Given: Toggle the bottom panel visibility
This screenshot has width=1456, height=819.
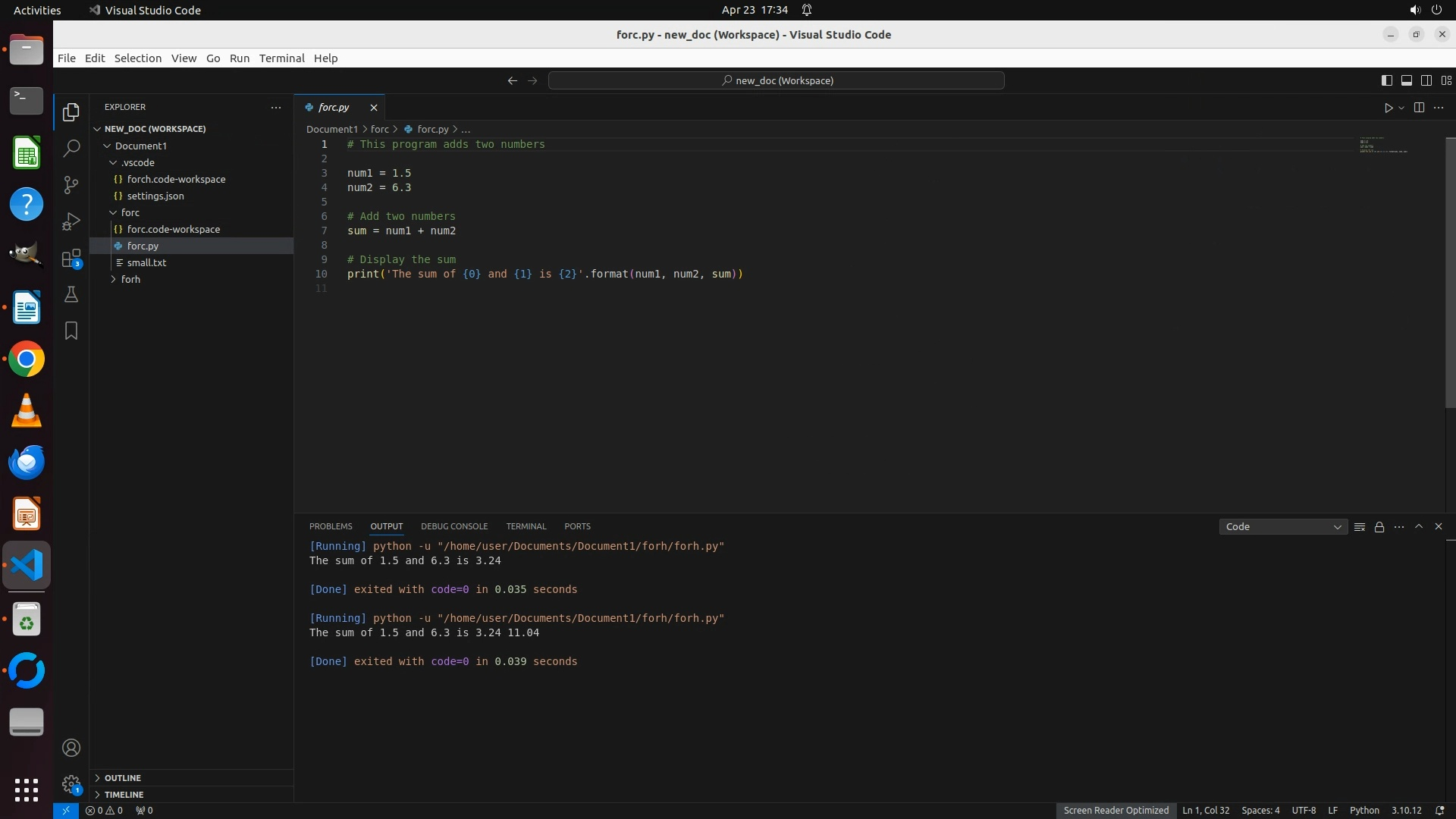Looking at the screenshot, I should point(1406,80).
